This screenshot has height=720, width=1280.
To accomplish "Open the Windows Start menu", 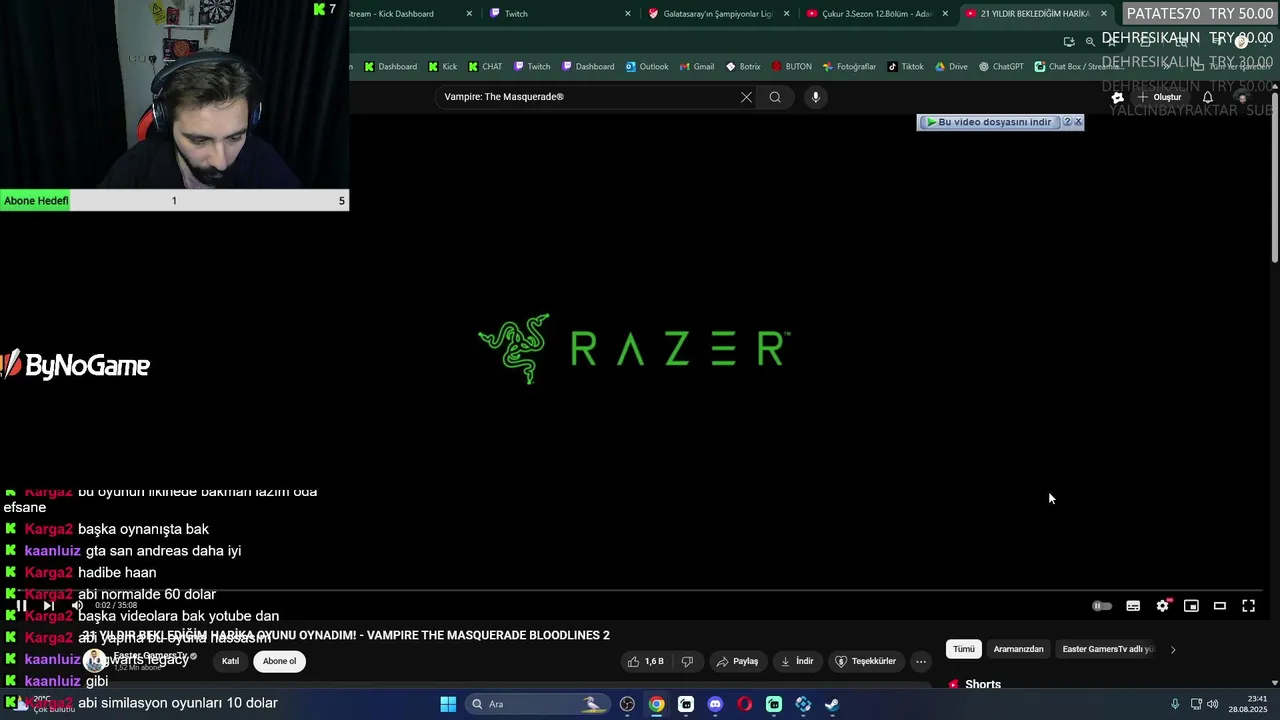I will tap(448, 704).
